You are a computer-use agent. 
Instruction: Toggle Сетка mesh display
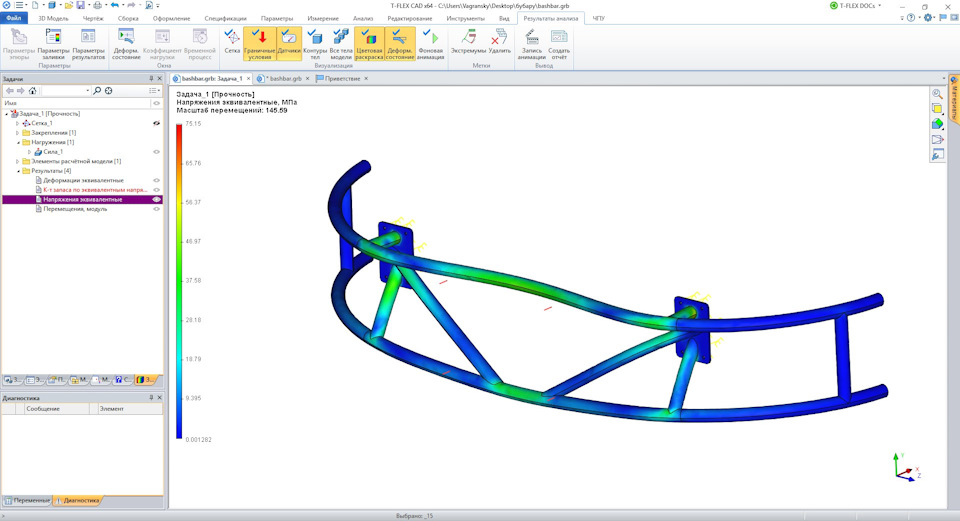pos(232,42)
